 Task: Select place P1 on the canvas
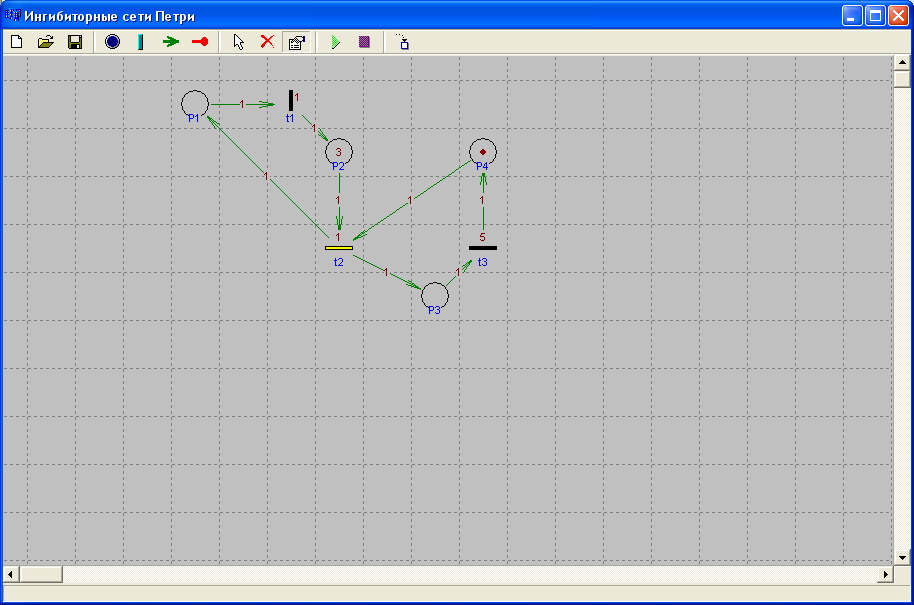pos(195,104)
